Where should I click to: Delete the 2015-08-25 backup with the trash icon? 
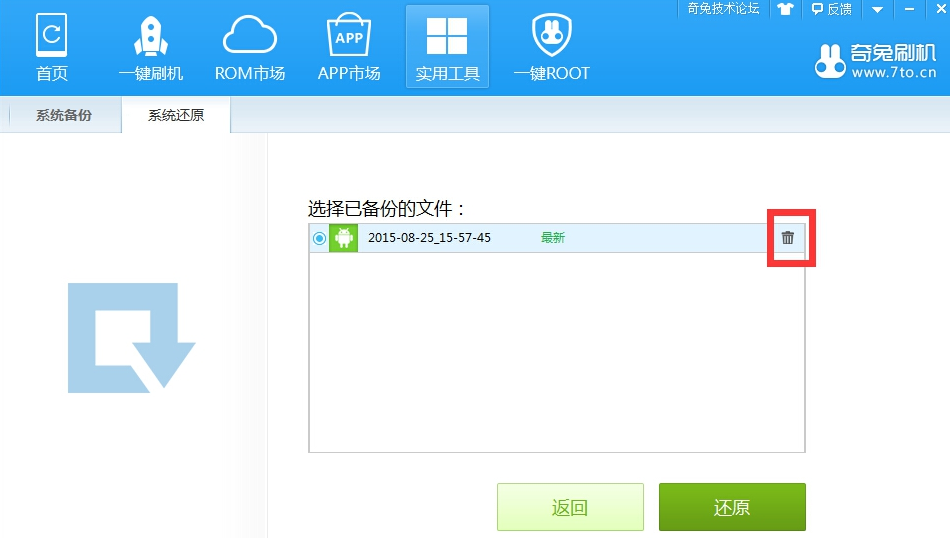pos(788,237)
